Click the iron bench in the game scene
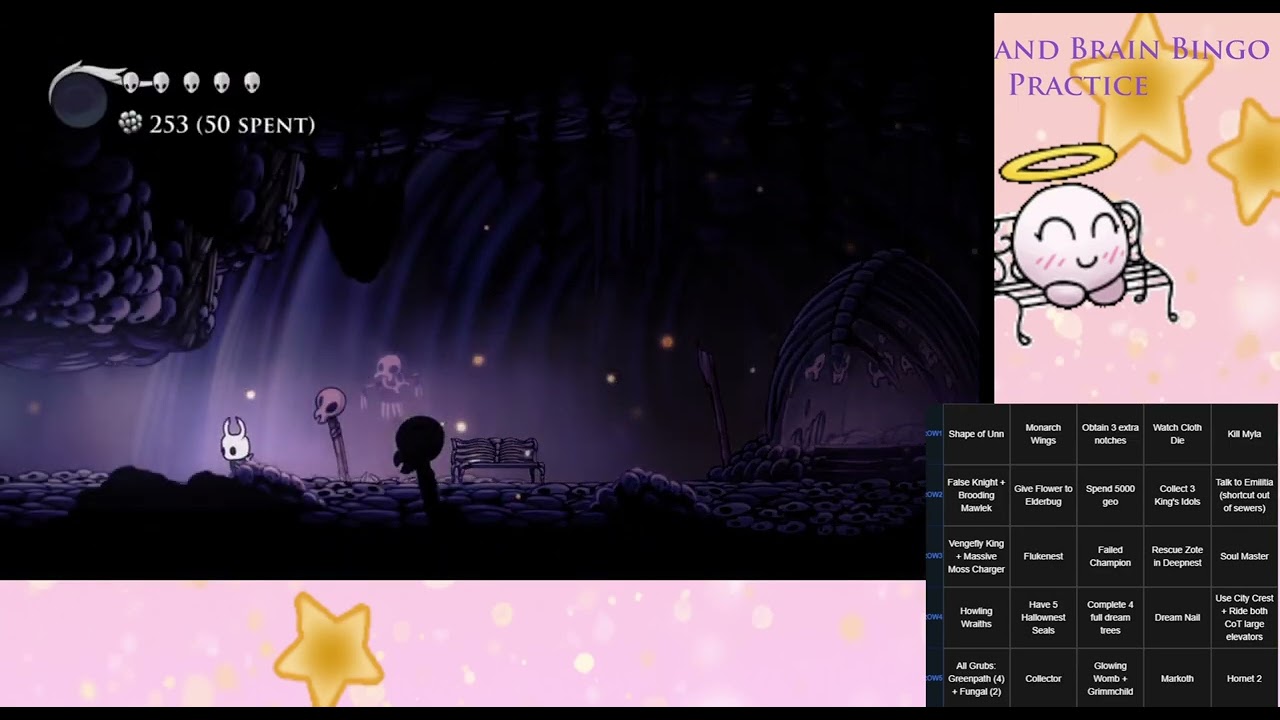The image size is (1280, 720). (497, 459)
